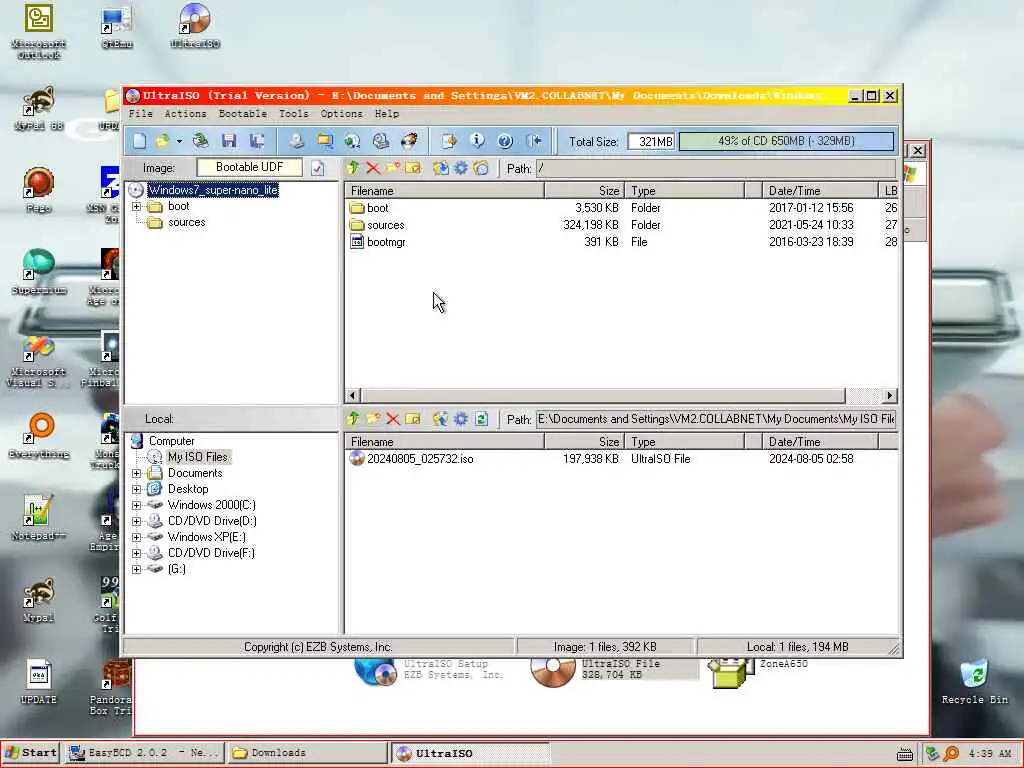This screenshot has width=1024, height=768.
Task: Open dropdown arrow beside Open icon
Action: coord(179,140)
